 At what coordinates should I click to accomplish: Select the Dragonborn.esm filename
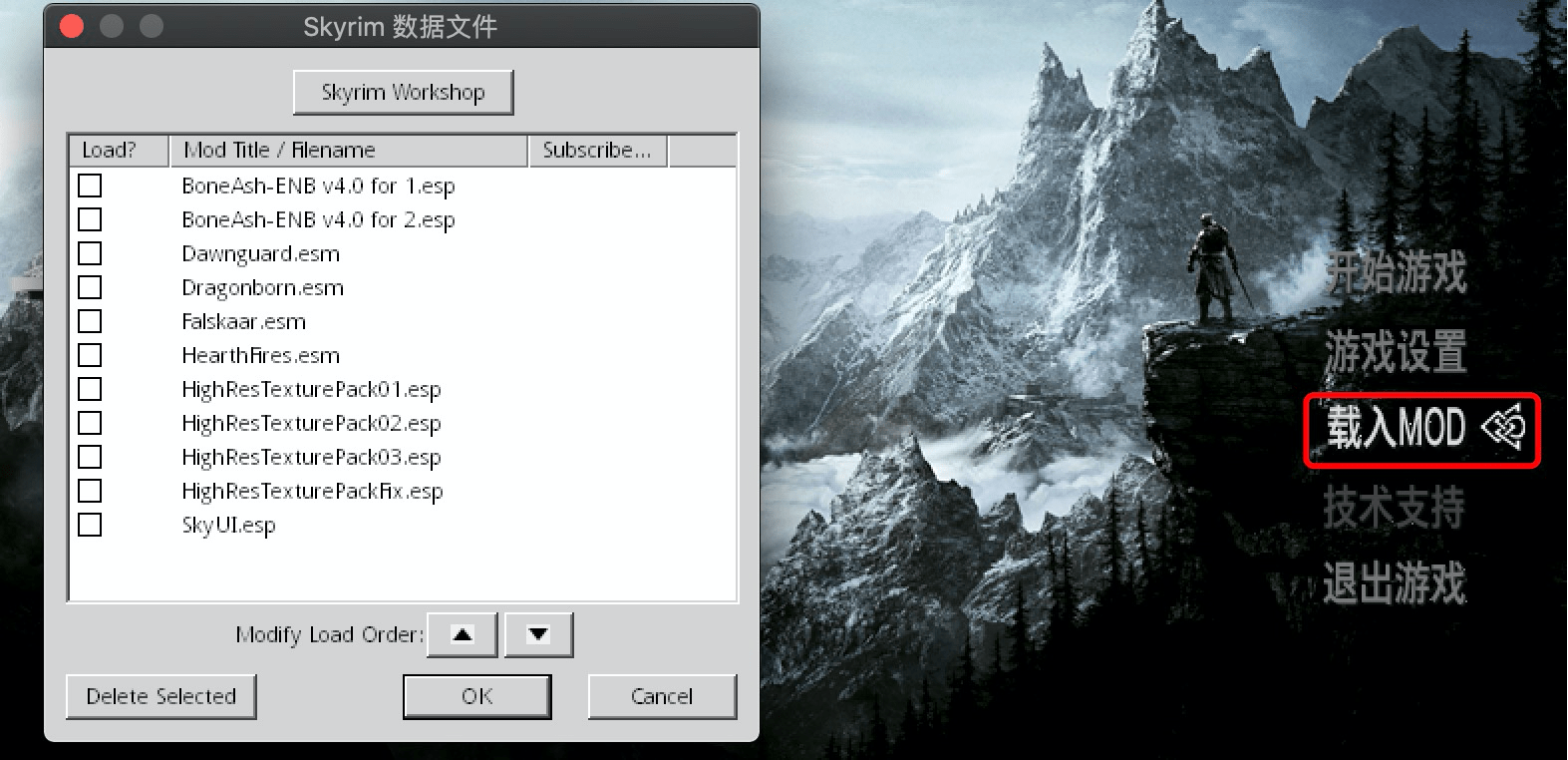(263, 288)
